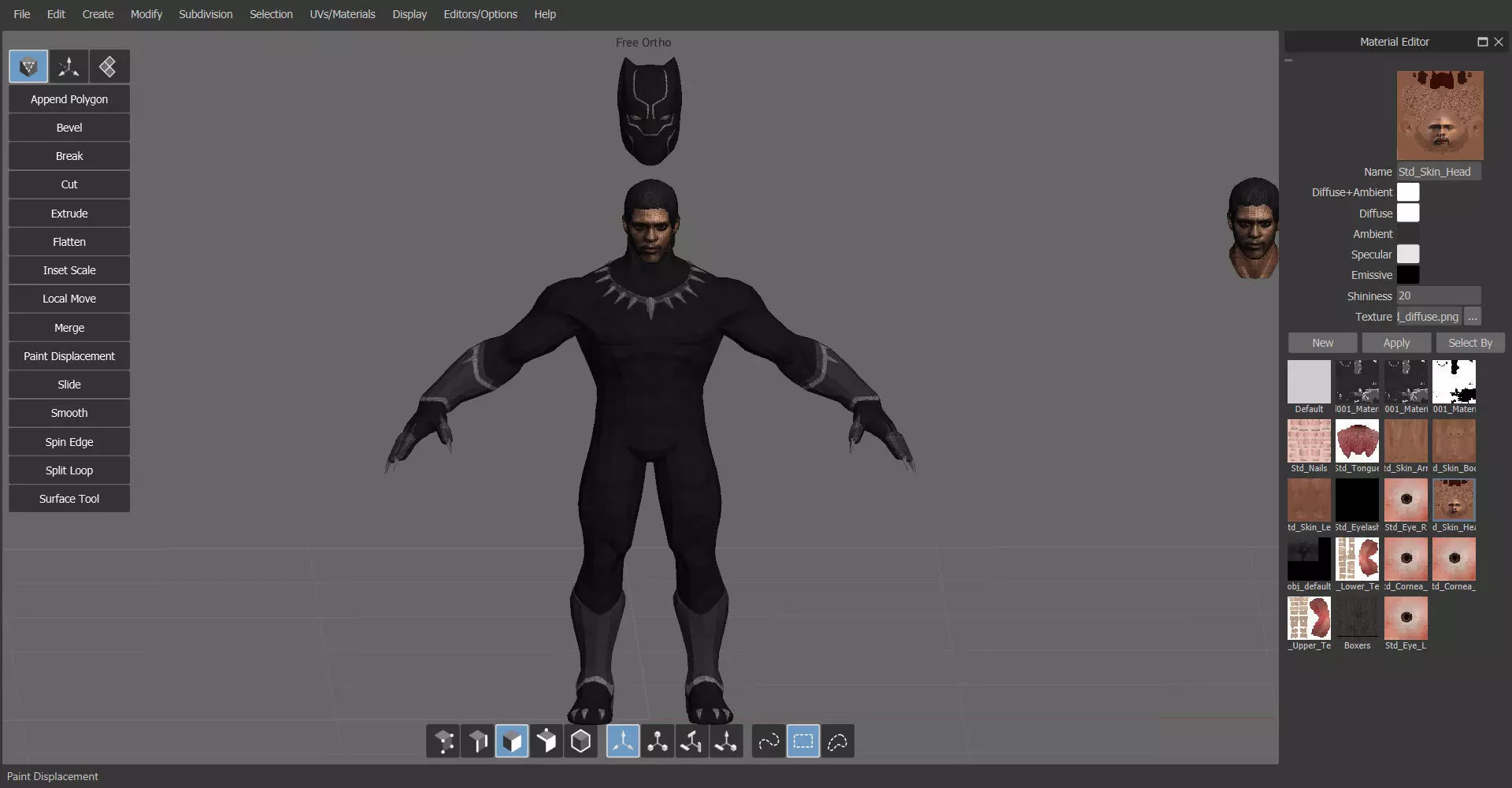This screenshot has width=1512, height=788.
Task: Click the Smooth tool button
Action: [x=69, y=413]
